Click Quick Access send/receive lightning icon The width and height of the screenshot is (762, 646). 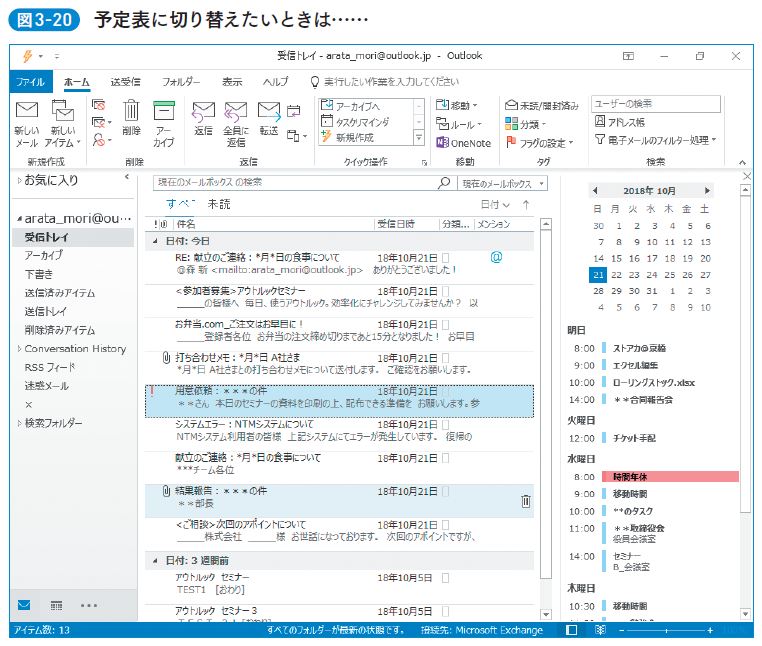28,56
